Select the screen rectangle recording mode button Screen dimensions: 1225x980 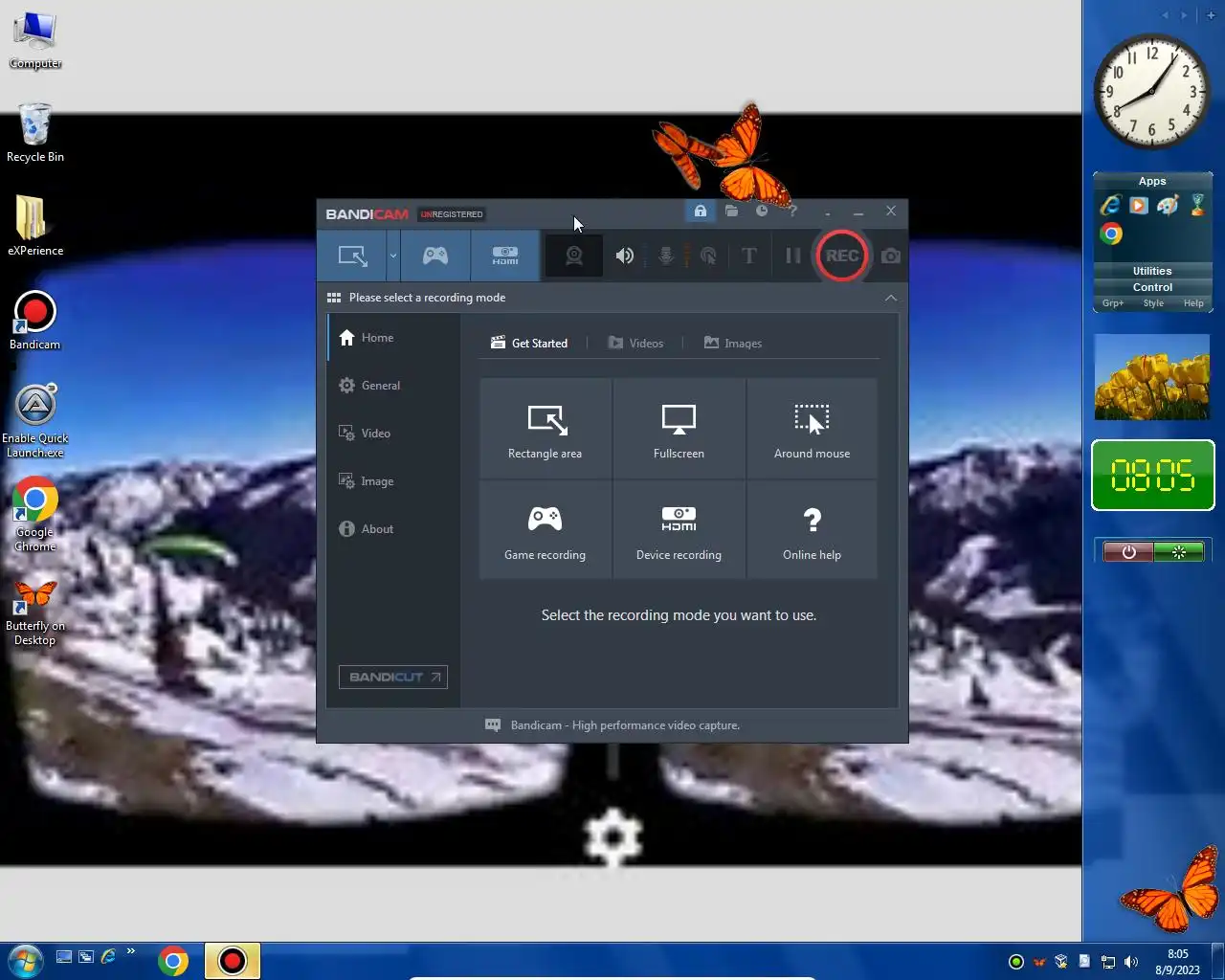click(x=353, y=256)
